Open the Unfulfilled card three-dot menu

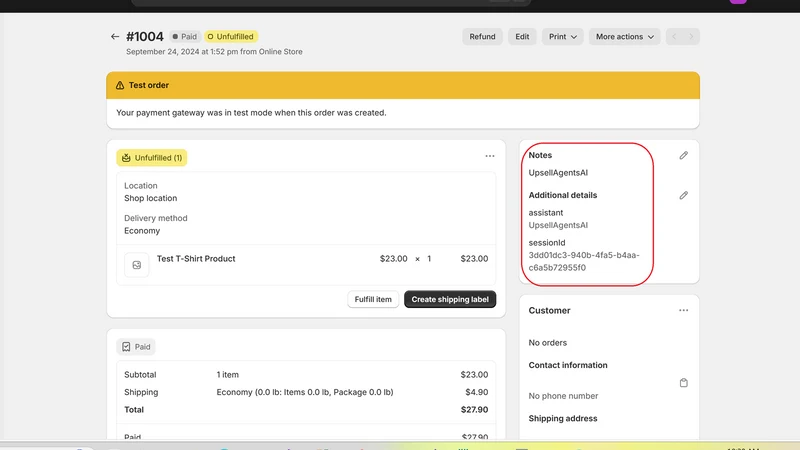[x=490, y=156]
